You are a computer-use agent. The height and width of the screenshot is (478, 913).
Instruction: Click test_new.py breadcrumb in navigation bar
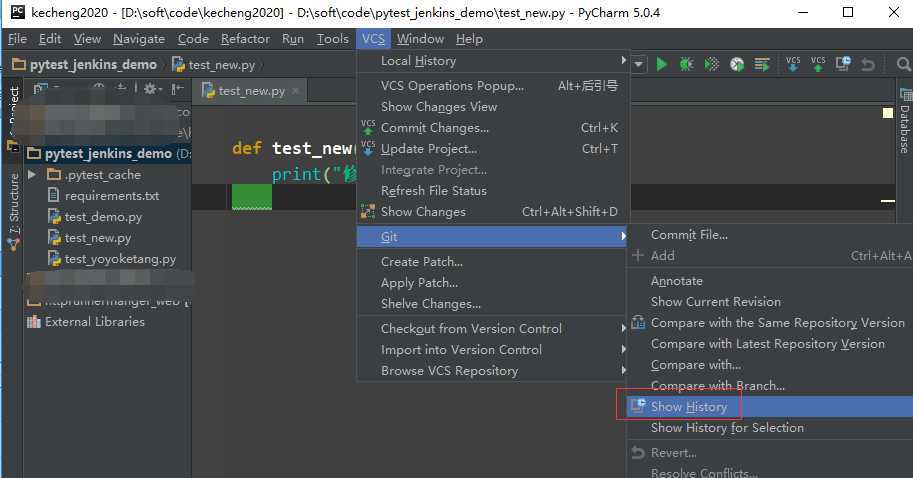(214, 65)
